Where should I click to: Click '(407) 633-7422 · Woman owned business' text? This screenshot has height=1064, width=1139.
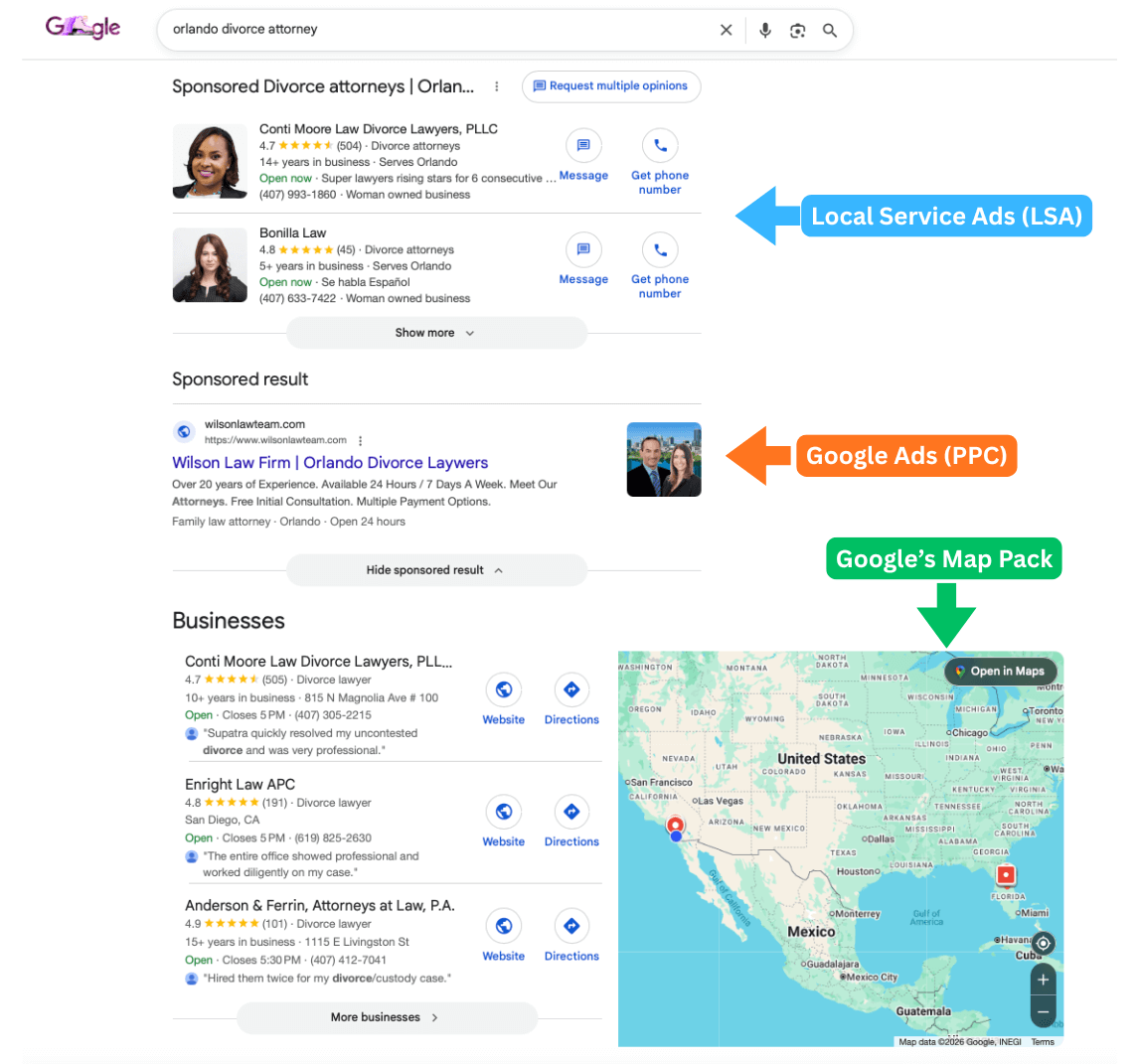[x=365, y=298]
